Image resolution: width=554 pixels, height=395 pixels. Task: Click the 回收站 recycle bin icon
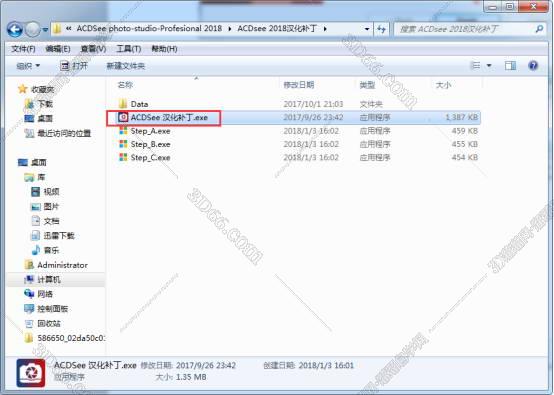29,323
